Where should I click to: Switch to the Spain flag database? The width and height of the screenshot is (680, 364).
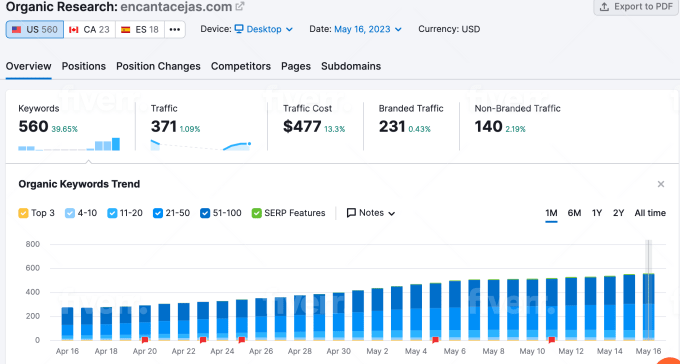(x=126, y=30)
